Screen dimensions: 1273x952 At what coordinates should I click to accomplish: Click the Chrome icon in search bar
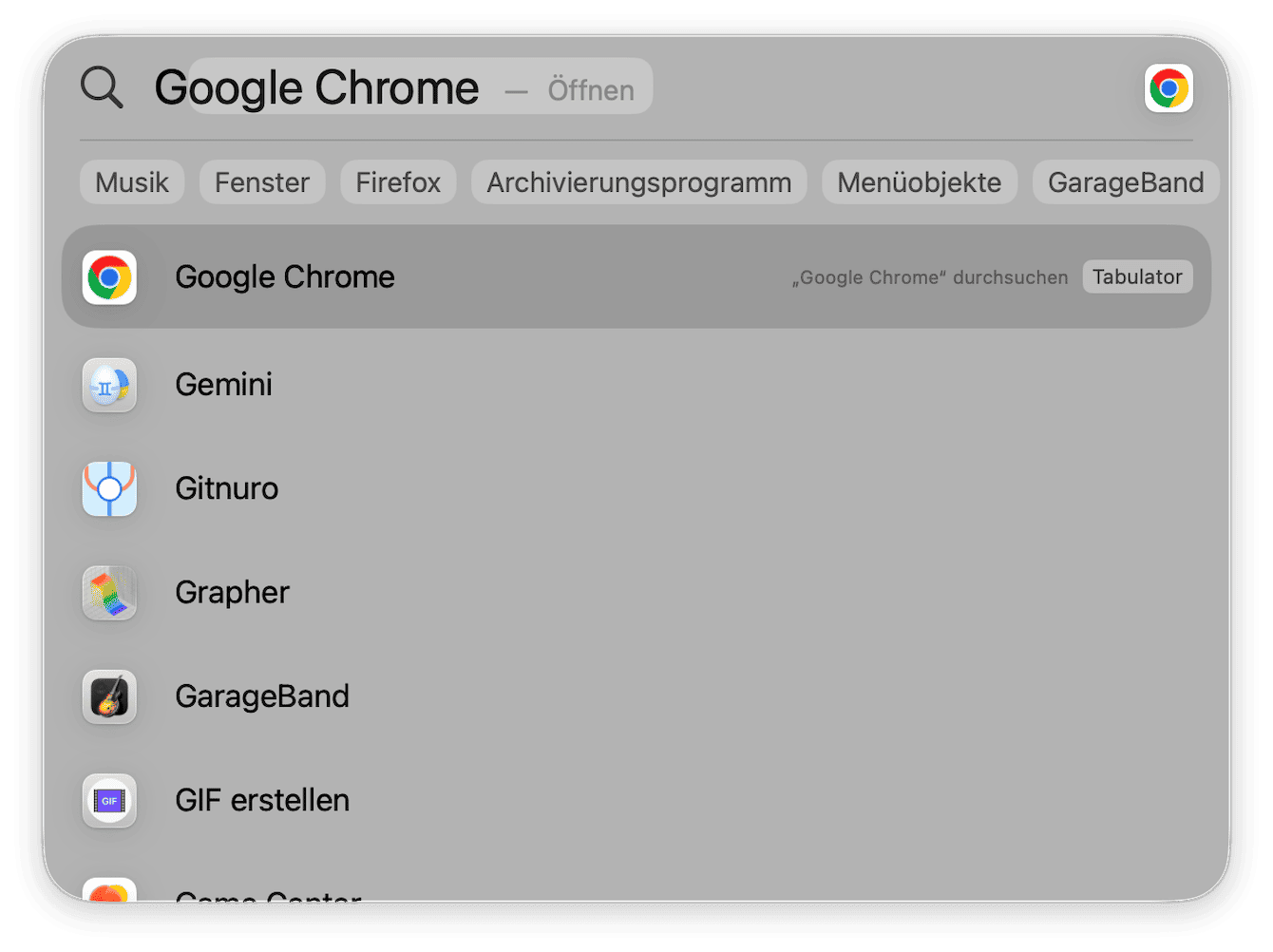(x=1168, y=88)
